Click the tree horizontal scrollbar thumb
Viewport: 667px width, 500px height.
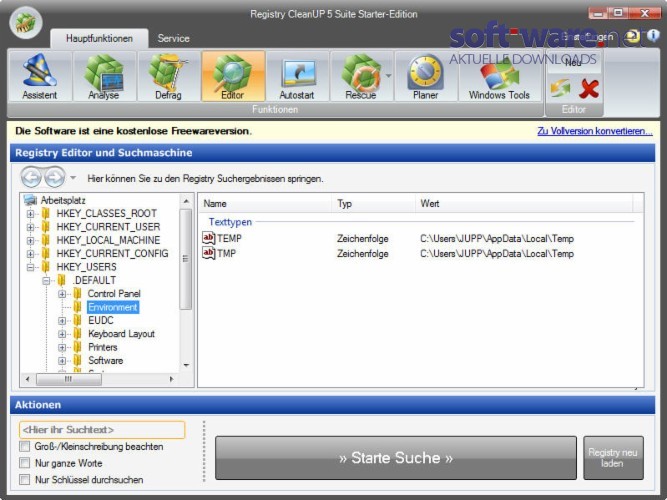(x=69, y=379)
